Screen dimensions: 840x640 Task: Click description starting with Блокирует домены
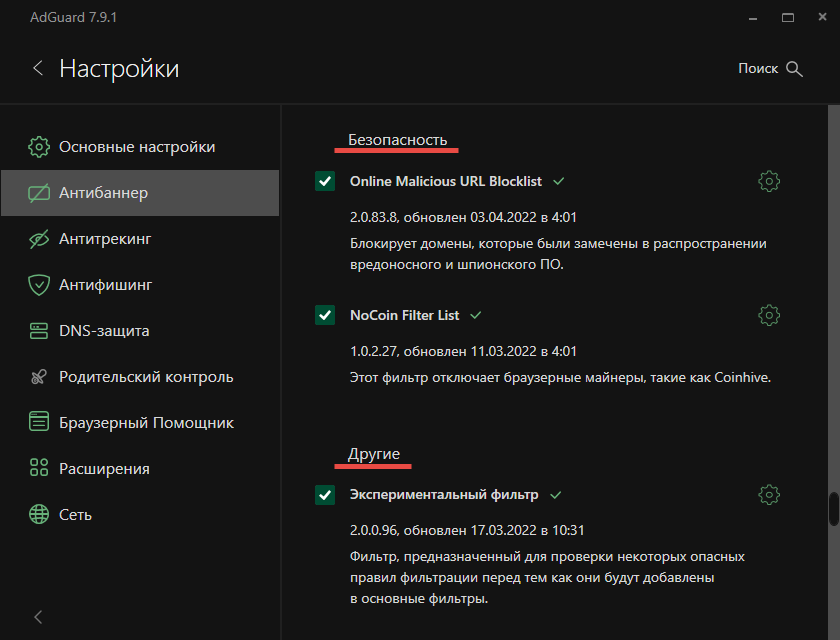[558, 254]
